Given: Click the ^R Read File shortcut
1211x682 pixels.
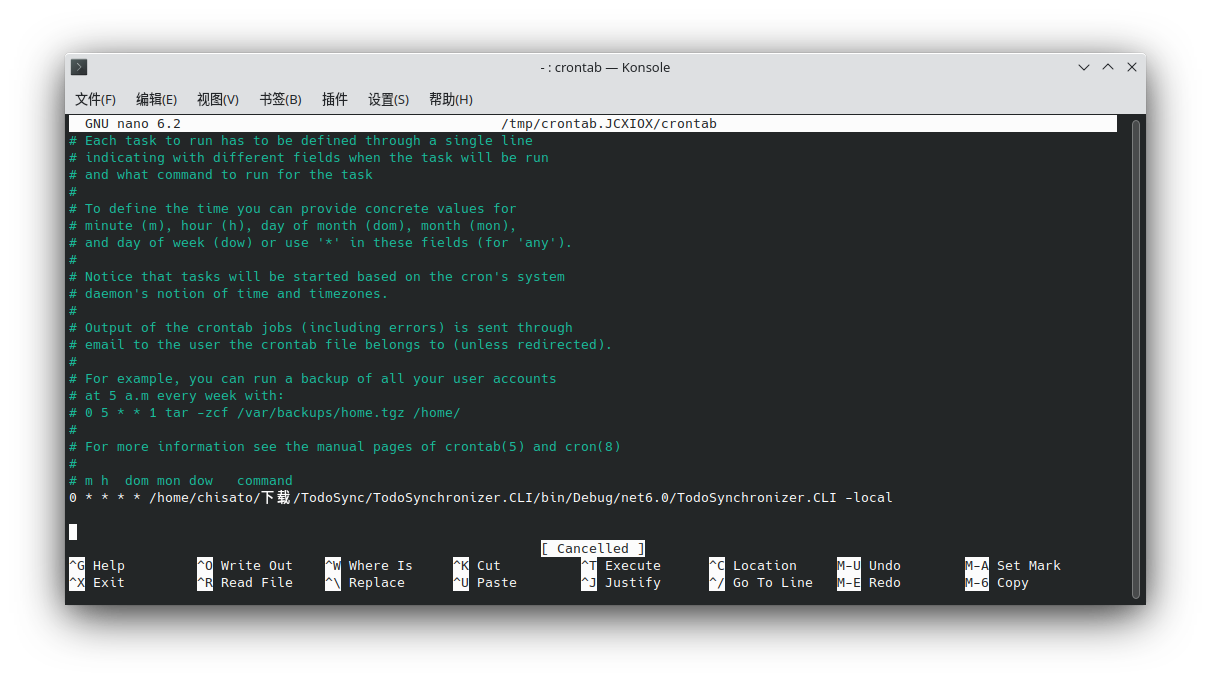Looking at the screenshot, I should pos(245,583).
